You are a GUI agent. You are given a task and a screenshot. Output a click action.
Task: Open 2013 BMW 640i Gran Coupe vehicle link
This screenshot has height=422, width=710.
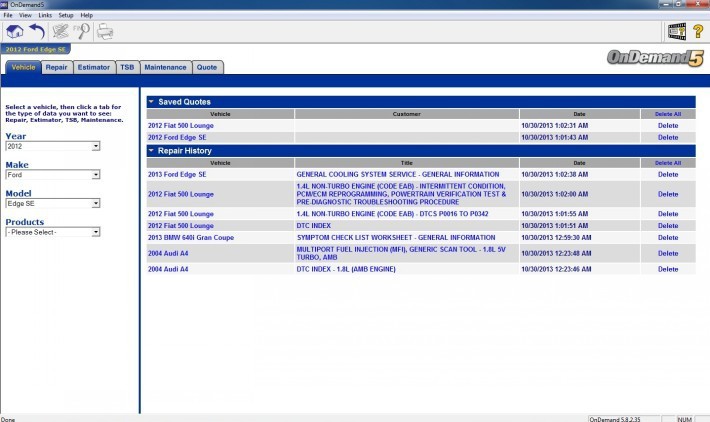(x=191, y=237)
